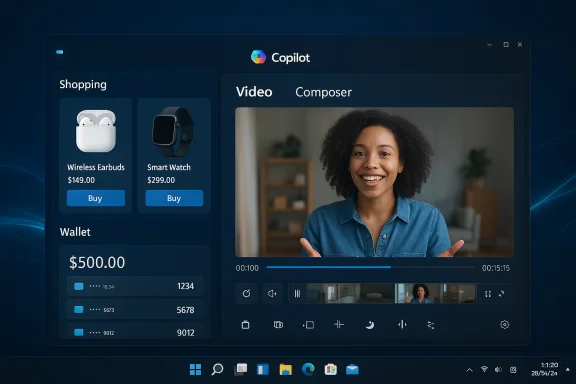The width and height of the screenshot is (576, 384).
Task: Click the align center vertical line icon
Action: pyautogui.click(x=402, y=324)
